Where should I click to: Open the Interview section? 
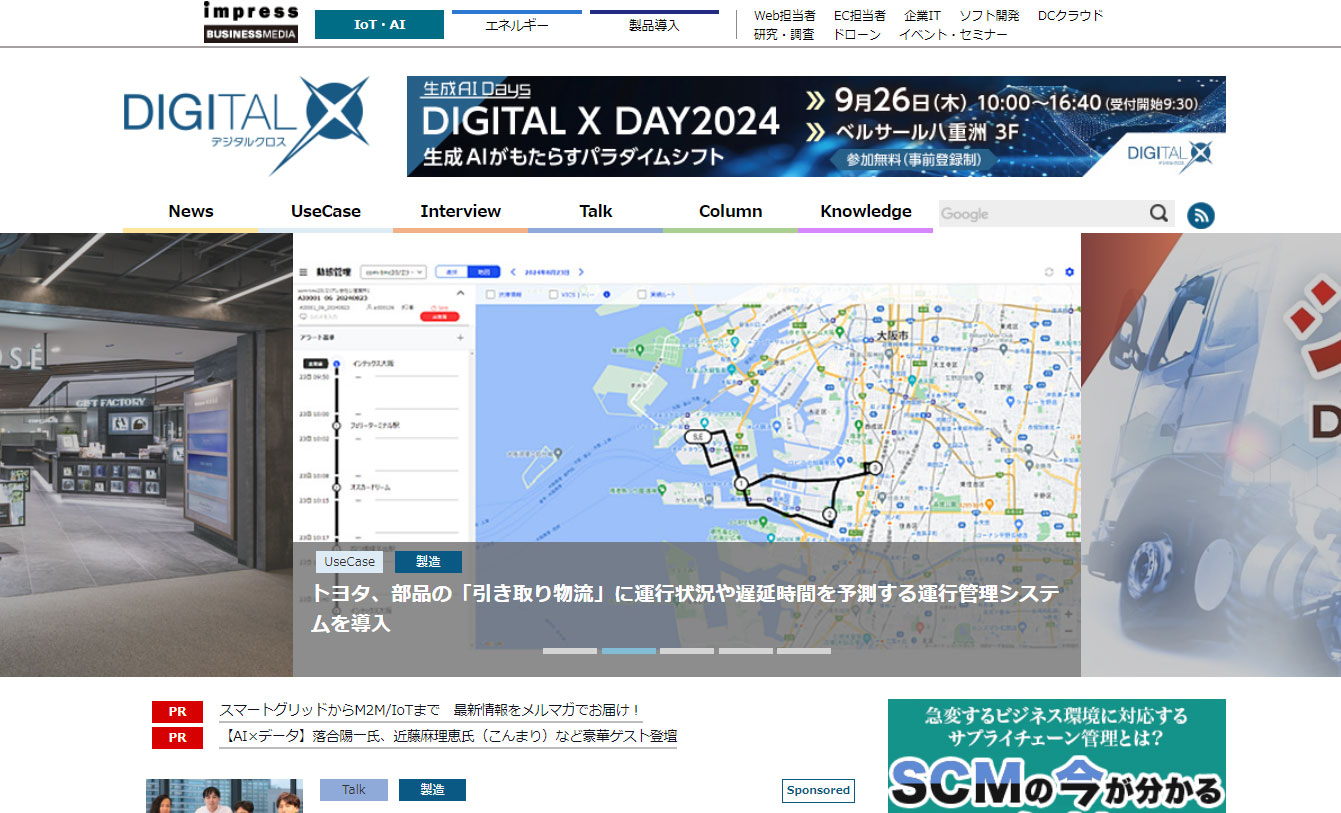point(460,212)
